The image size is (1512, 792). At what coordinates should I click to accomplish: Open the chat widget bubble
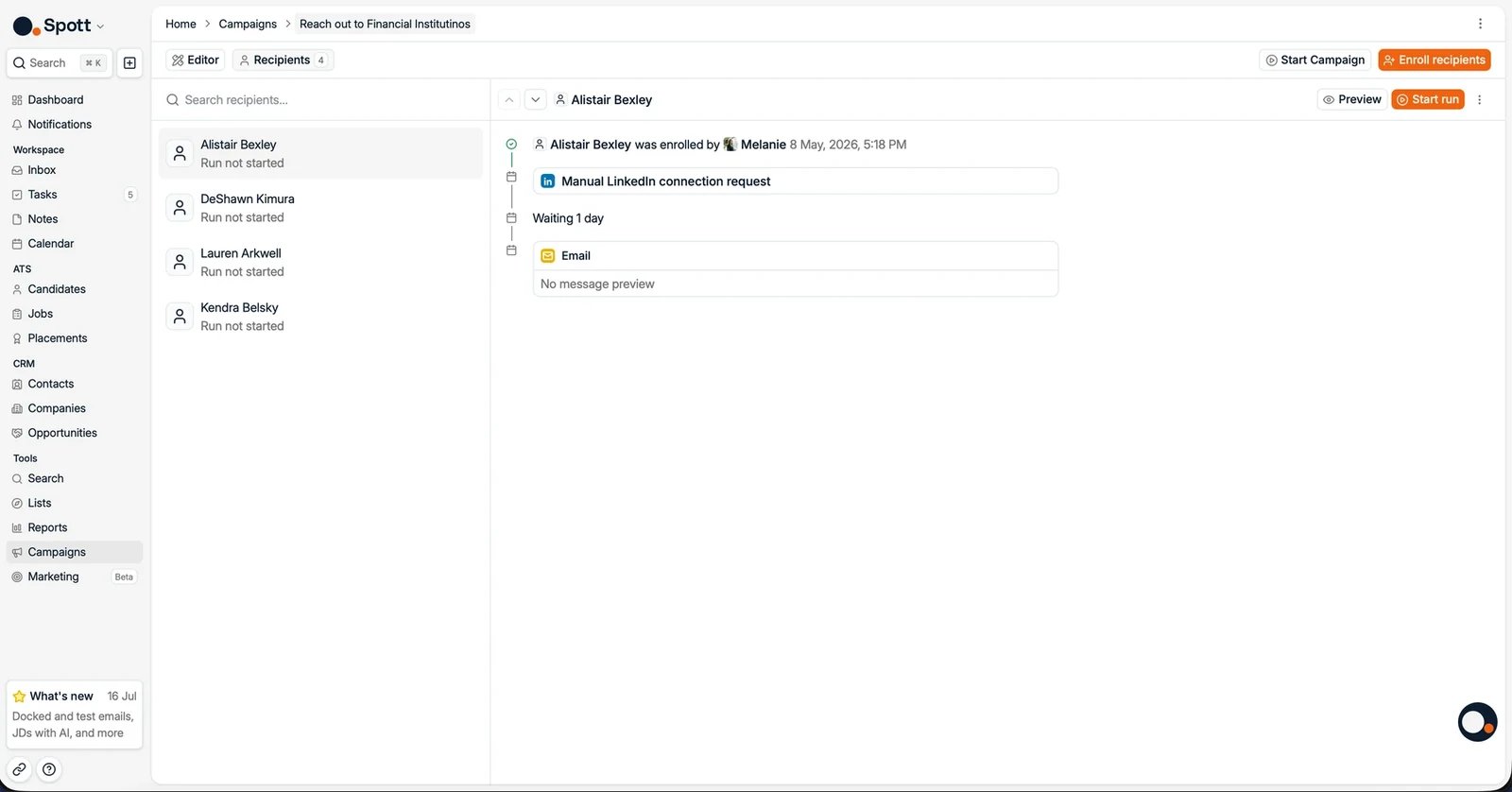[x=1477, y=722]
